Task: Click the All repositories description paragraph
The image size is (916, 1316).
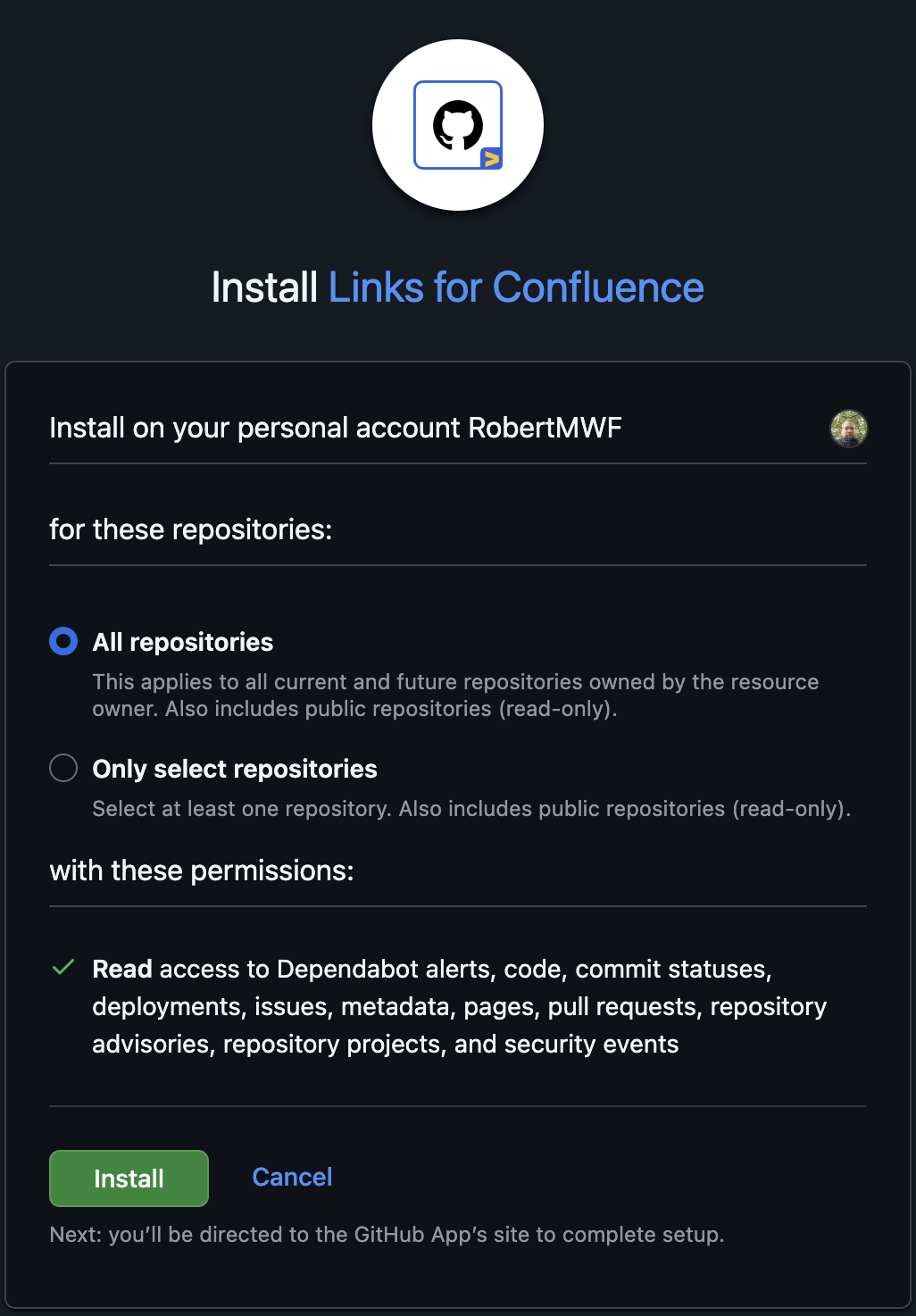Action: (455, 695)
